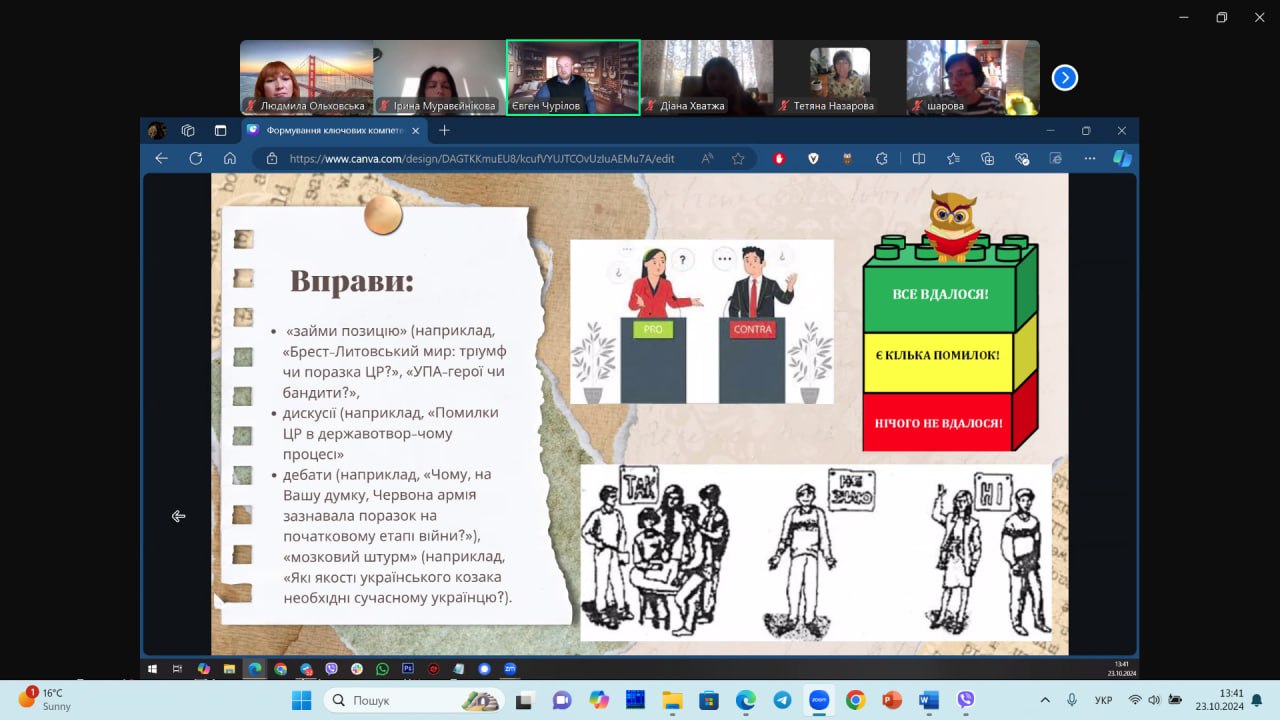Open Photoshop in shared screen taskbar

[408, 669]
